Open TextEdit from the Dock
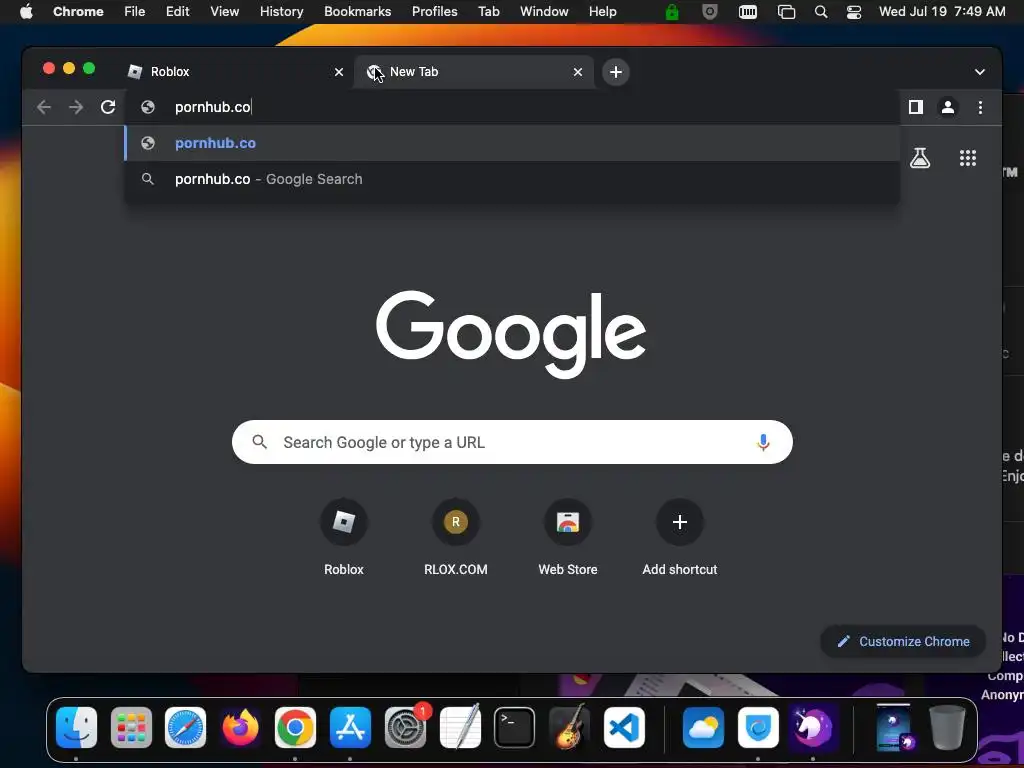Image resolution: width=1024 pixels, height=768 pixels. [460, 728]
